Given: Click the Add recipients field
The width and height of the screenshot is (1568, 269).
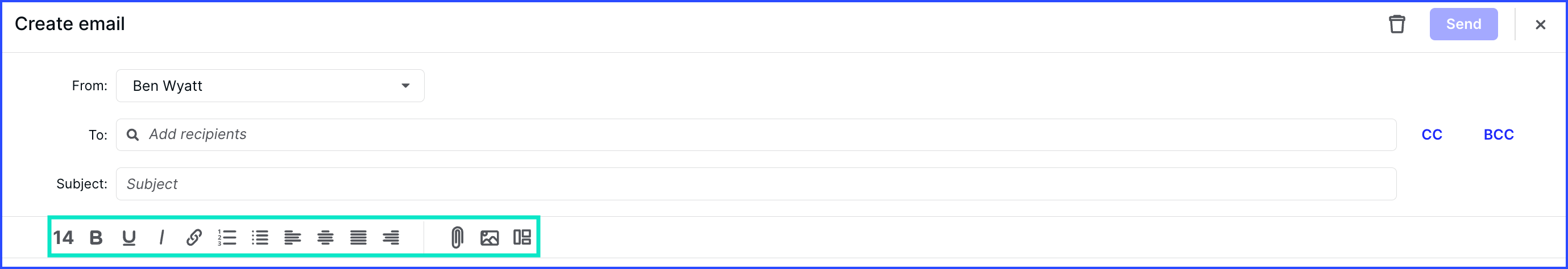Looking at the screenshot, I should (x=756, y=135).
